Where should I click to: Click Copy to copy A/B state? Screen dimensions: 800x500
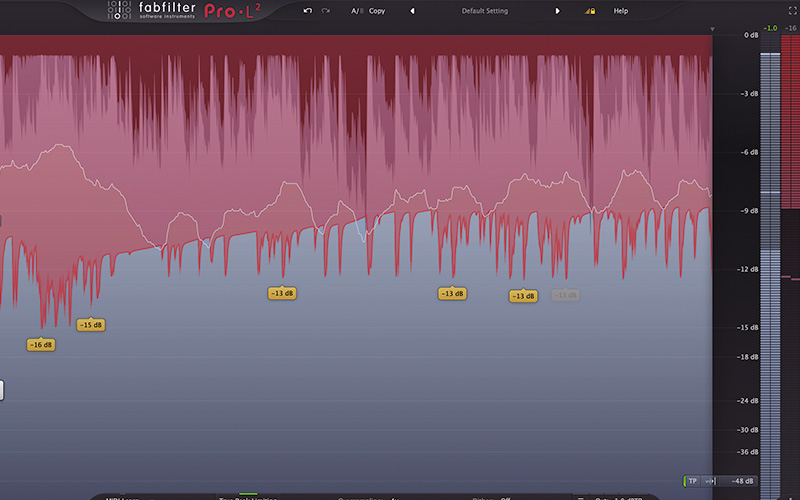point(377,11)
